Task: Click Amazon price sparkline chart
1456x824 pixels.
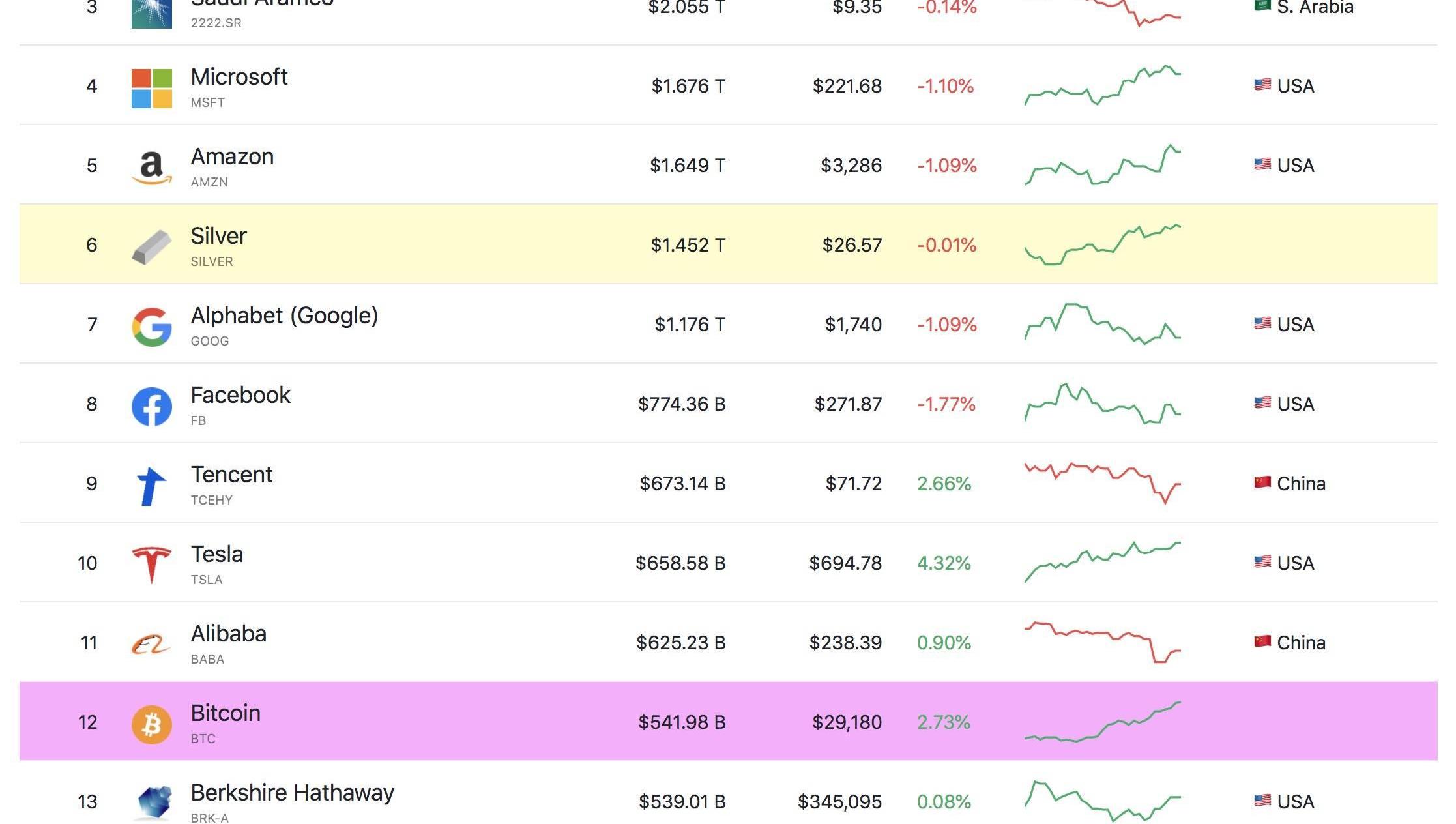Action: (x=1103, y=165)
